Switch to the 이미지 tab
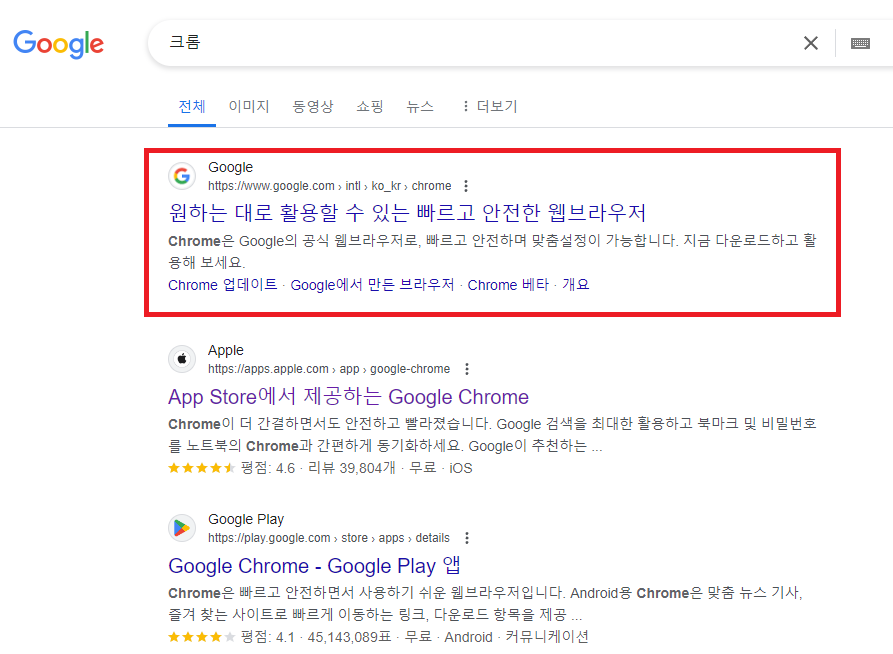 [x=249, y=107]
